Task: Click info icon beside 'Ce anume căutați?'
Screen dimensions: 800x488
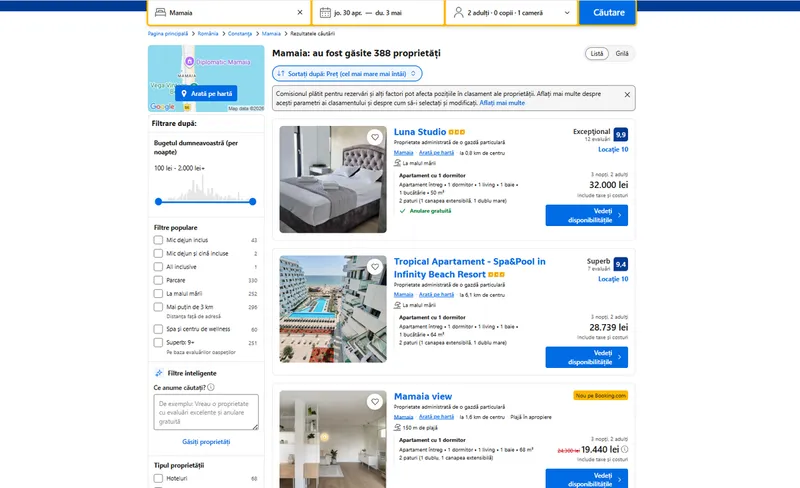Action: [x=211, y=387]
